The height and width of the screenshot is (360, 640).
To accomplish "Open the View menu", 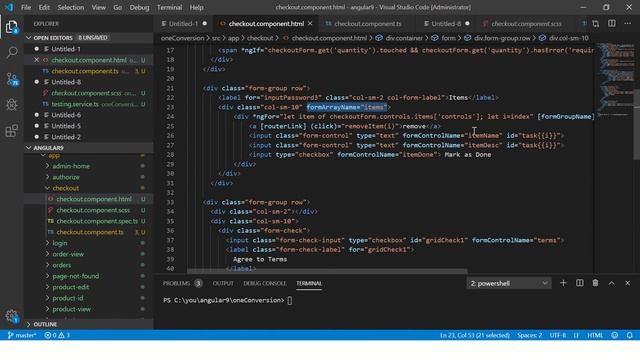I will click(98, 7).
